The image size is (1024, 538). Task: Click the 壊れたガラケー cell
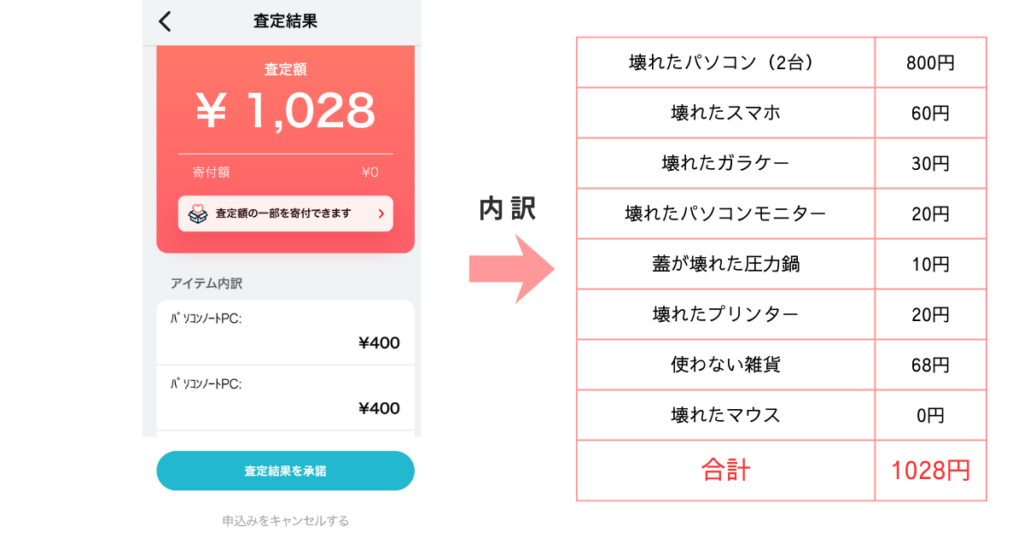pos(725,163)
